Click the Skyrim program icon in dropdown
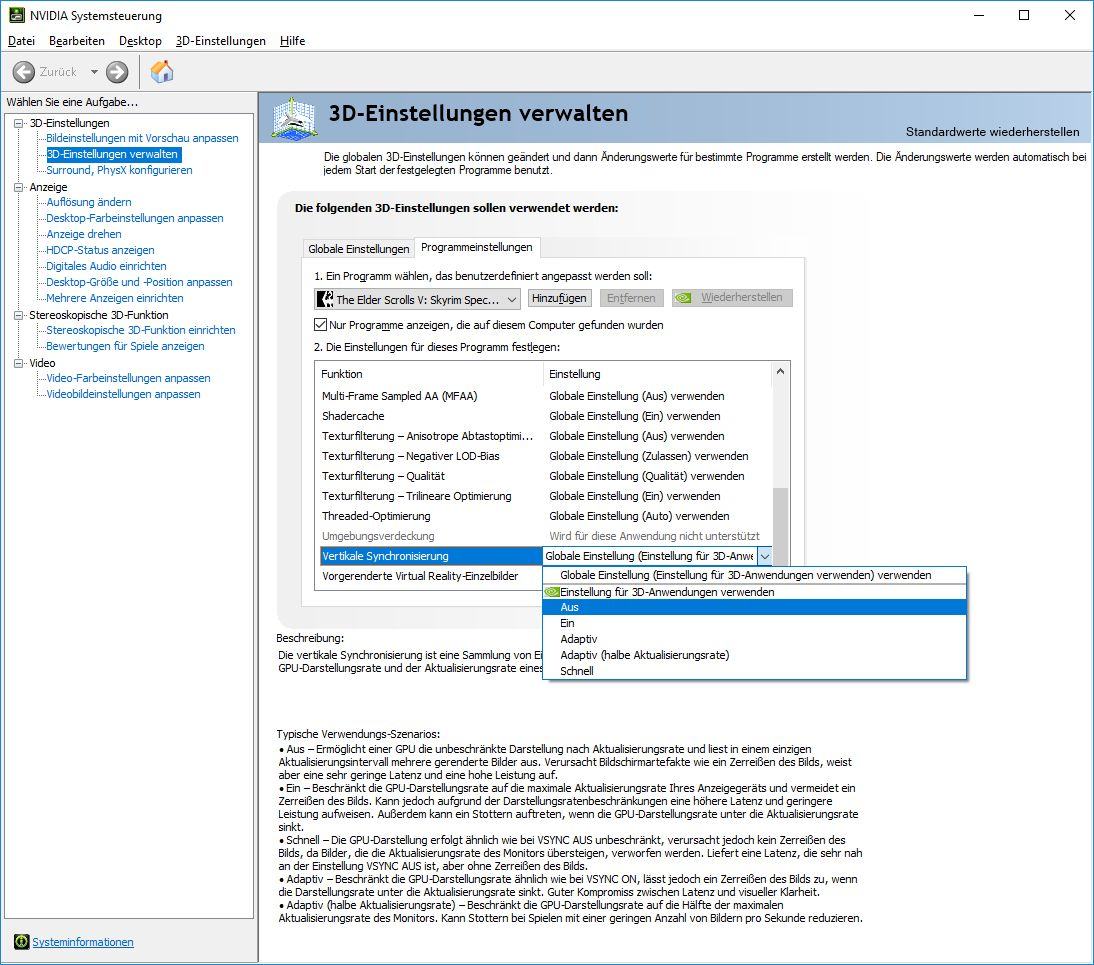The image size is (1094, 965). (325, 299)
